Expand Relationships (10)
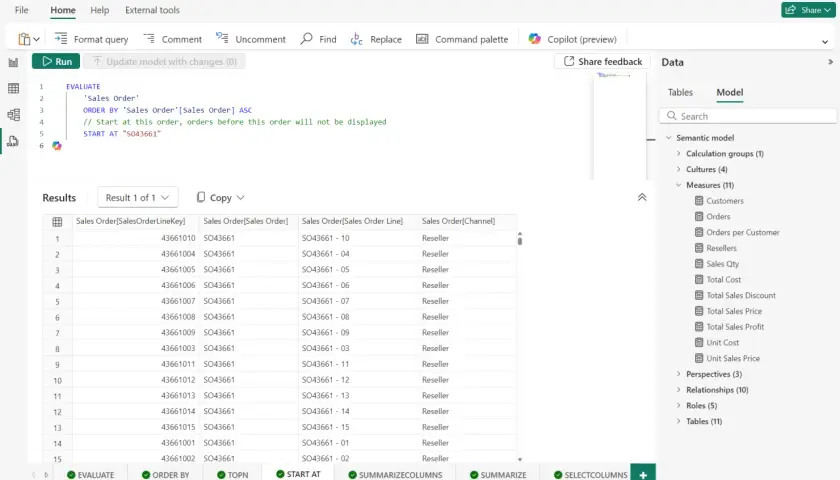840x480 pixels. pyautogui.click(x=679, y=390)
